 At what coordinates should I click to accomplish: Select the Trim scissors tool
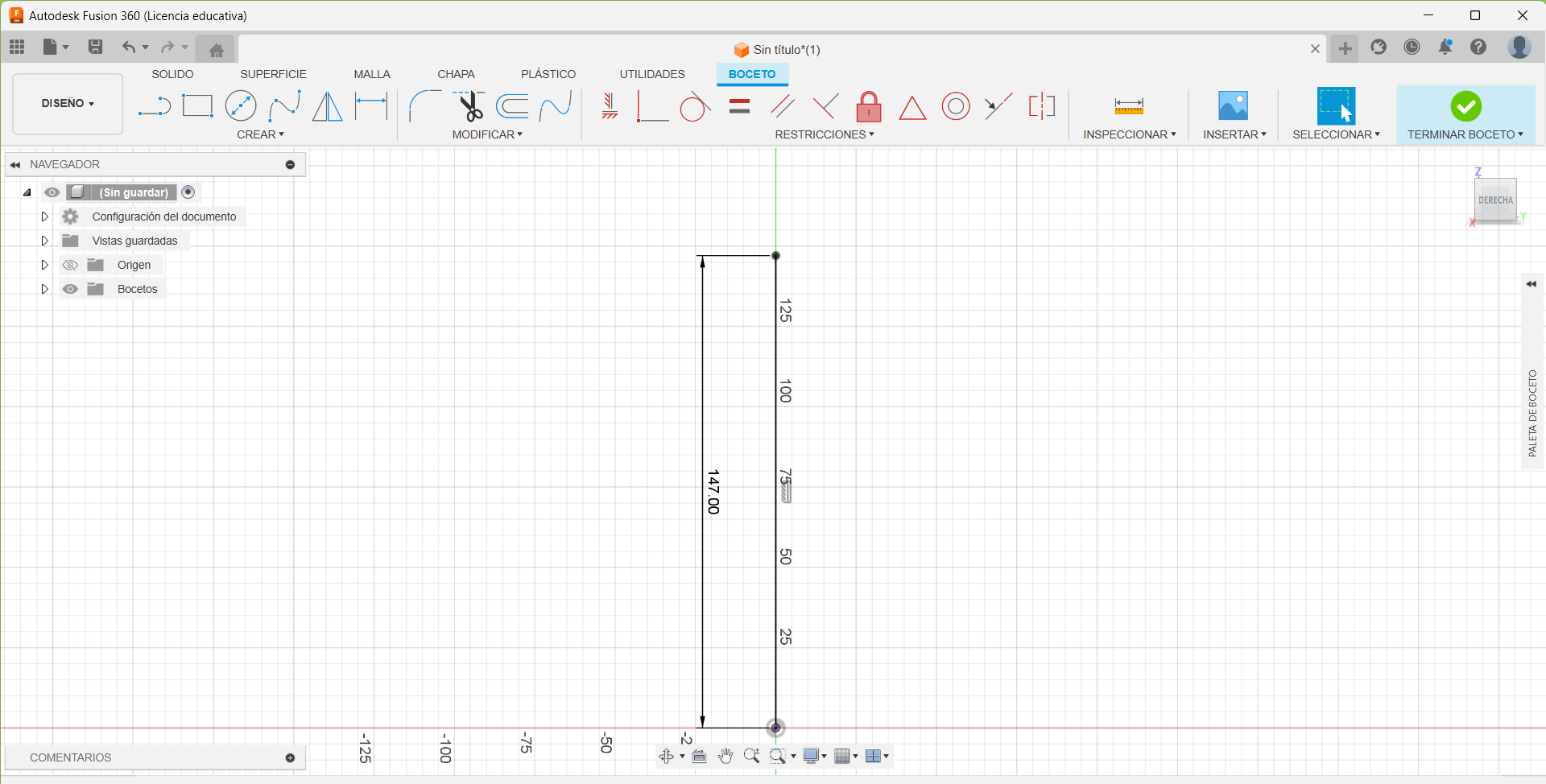(x=469, y=106)
